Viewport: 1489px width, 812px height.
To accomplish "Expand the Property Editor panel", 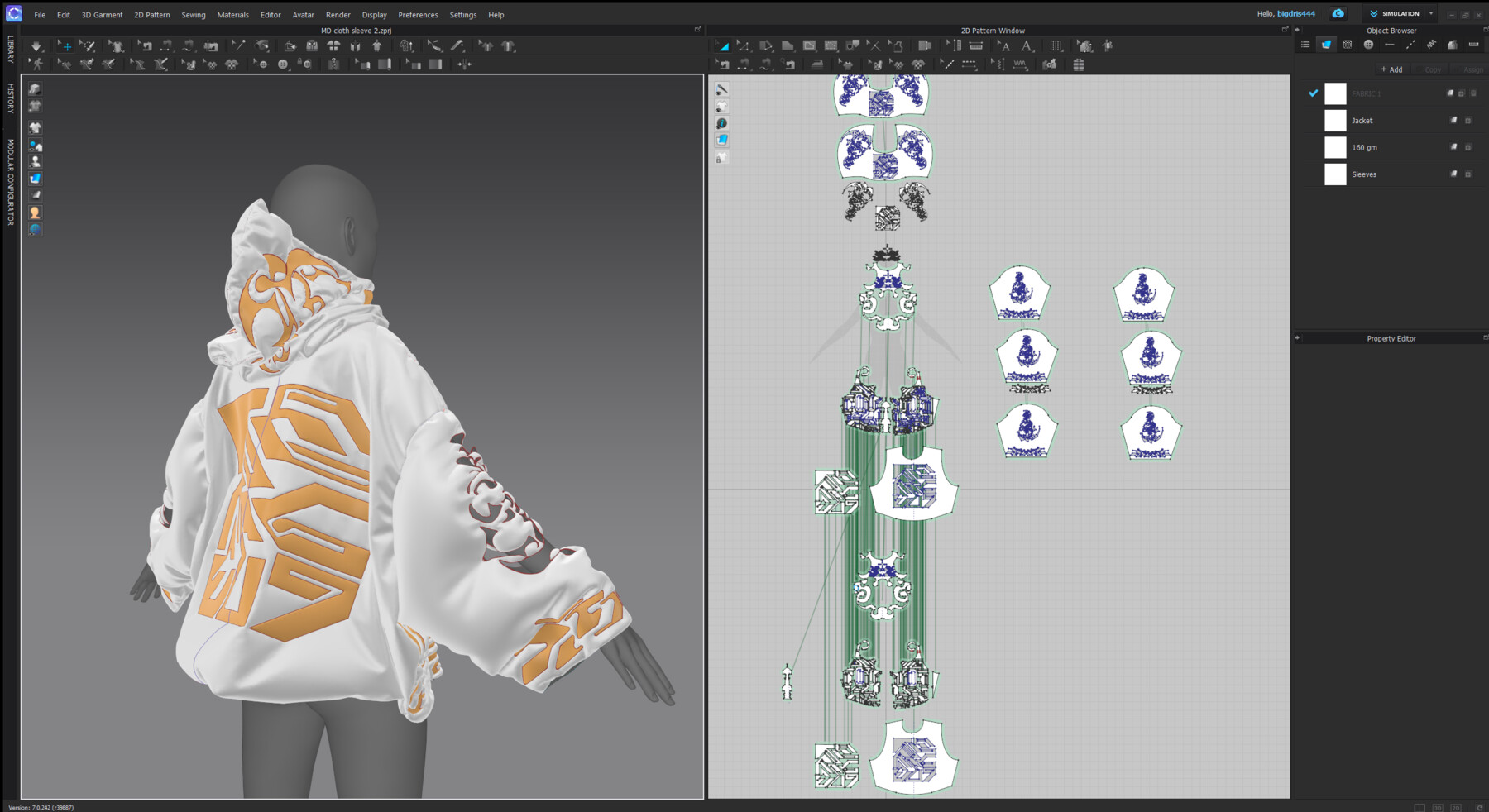I will pos(1297,338).
